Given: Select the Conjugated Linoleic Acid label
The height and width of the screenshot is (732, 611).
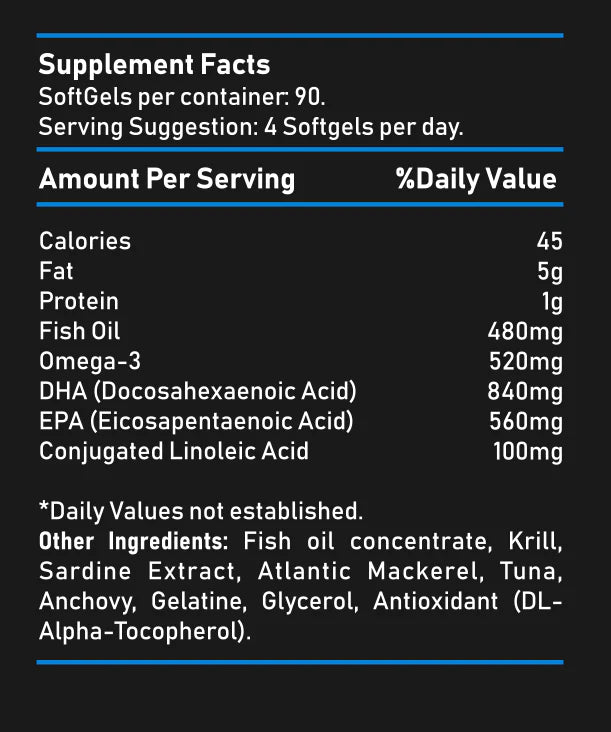Looking at the screenshot, I should pos(174,451).
